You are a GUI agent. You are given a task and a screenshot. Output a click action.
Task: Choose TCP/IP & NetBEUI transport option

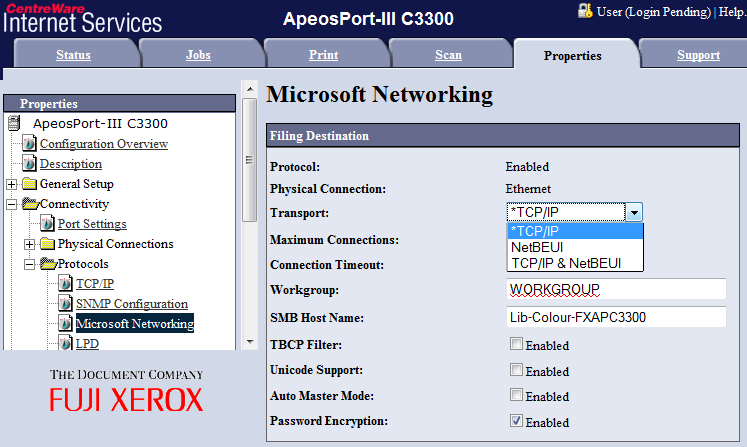pos(575,263)
